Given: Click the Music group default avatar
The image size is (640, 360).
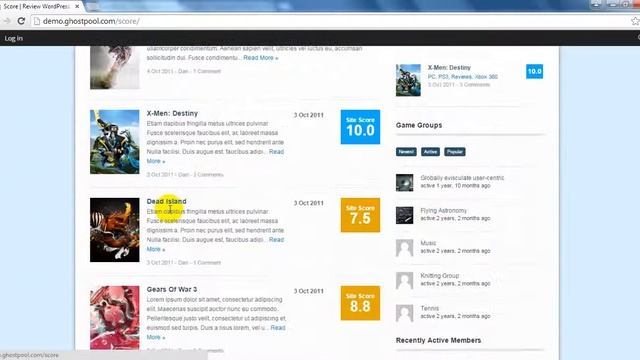Looking at the screenshot, I should click(x=404, y=248).
